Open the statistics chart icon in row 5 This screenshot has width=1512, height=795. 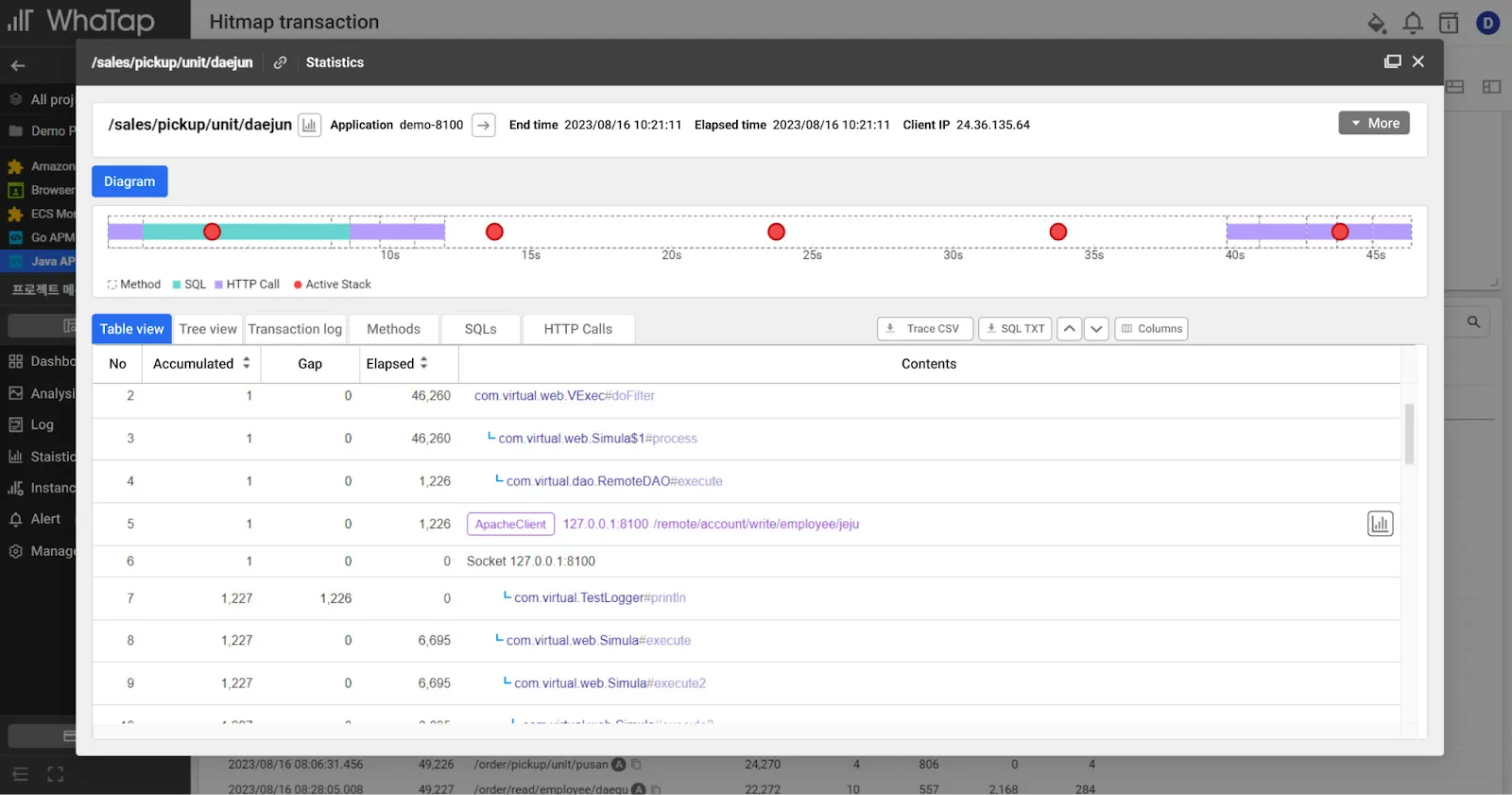pos(1380,524)
